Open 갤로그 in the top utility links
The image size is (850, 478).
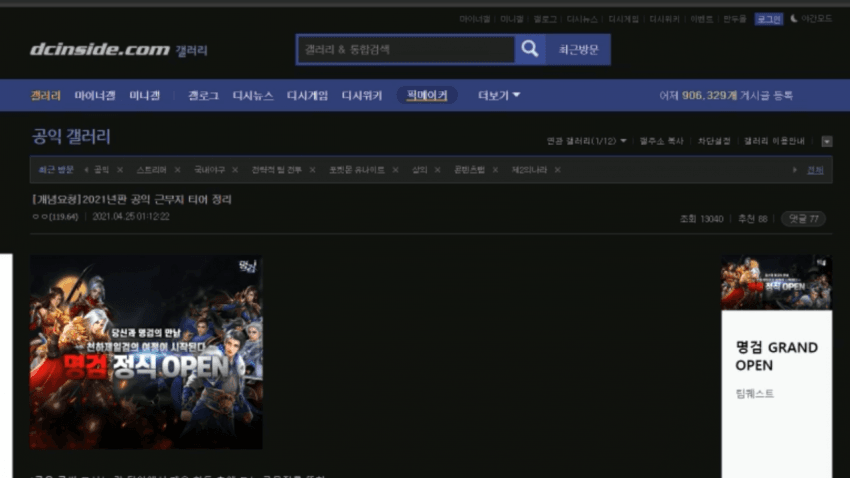point(545,19)
